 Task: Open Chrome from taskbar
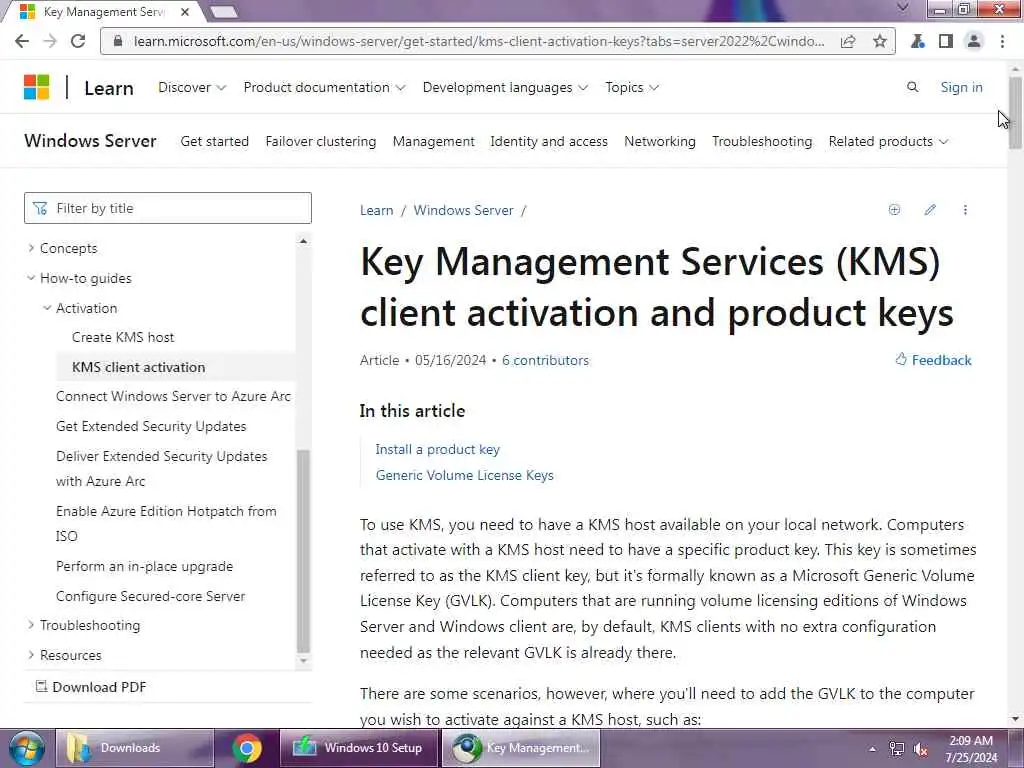pyautogui.click(x=247, y=748)
